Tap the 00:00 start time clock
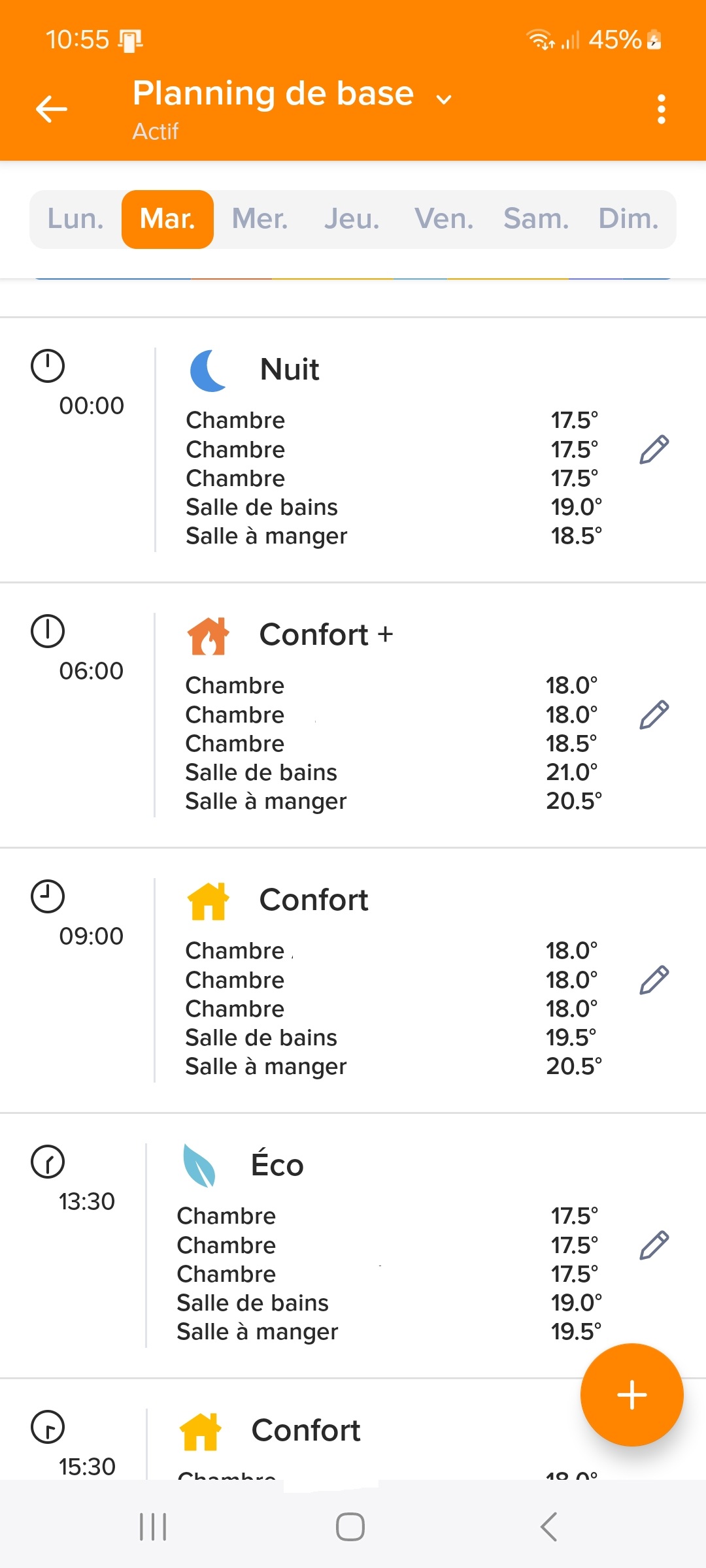This screenshot has height=1568, width=706. click(48, 367)
